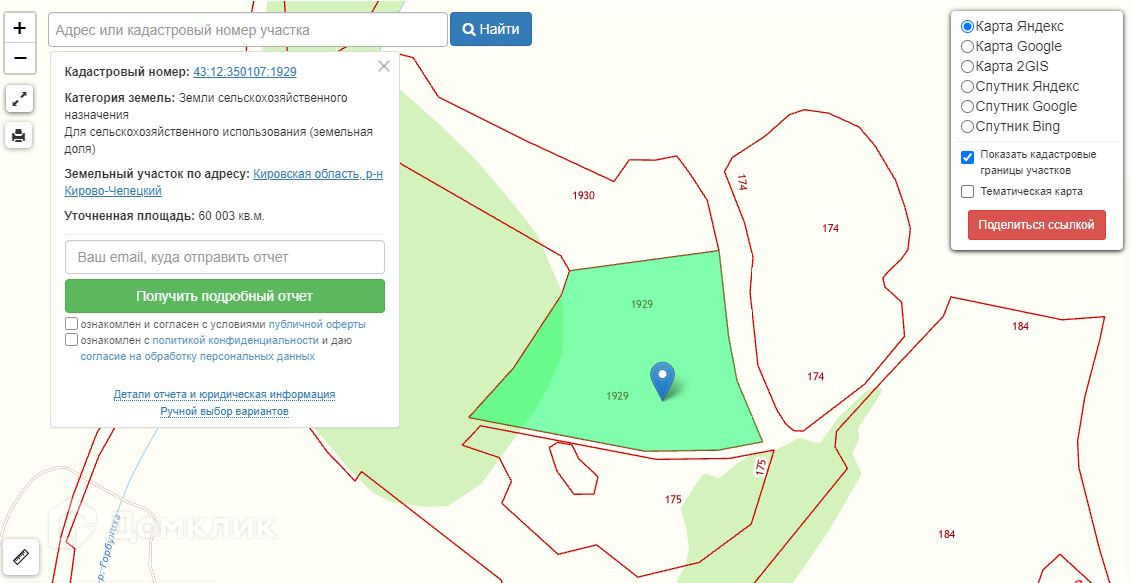Image resolution: width=1131 pixels, height=583 pixels.
Task: Enable Тематическая карта checkbox
Action: pyautogui.click(x=967, y=192)
